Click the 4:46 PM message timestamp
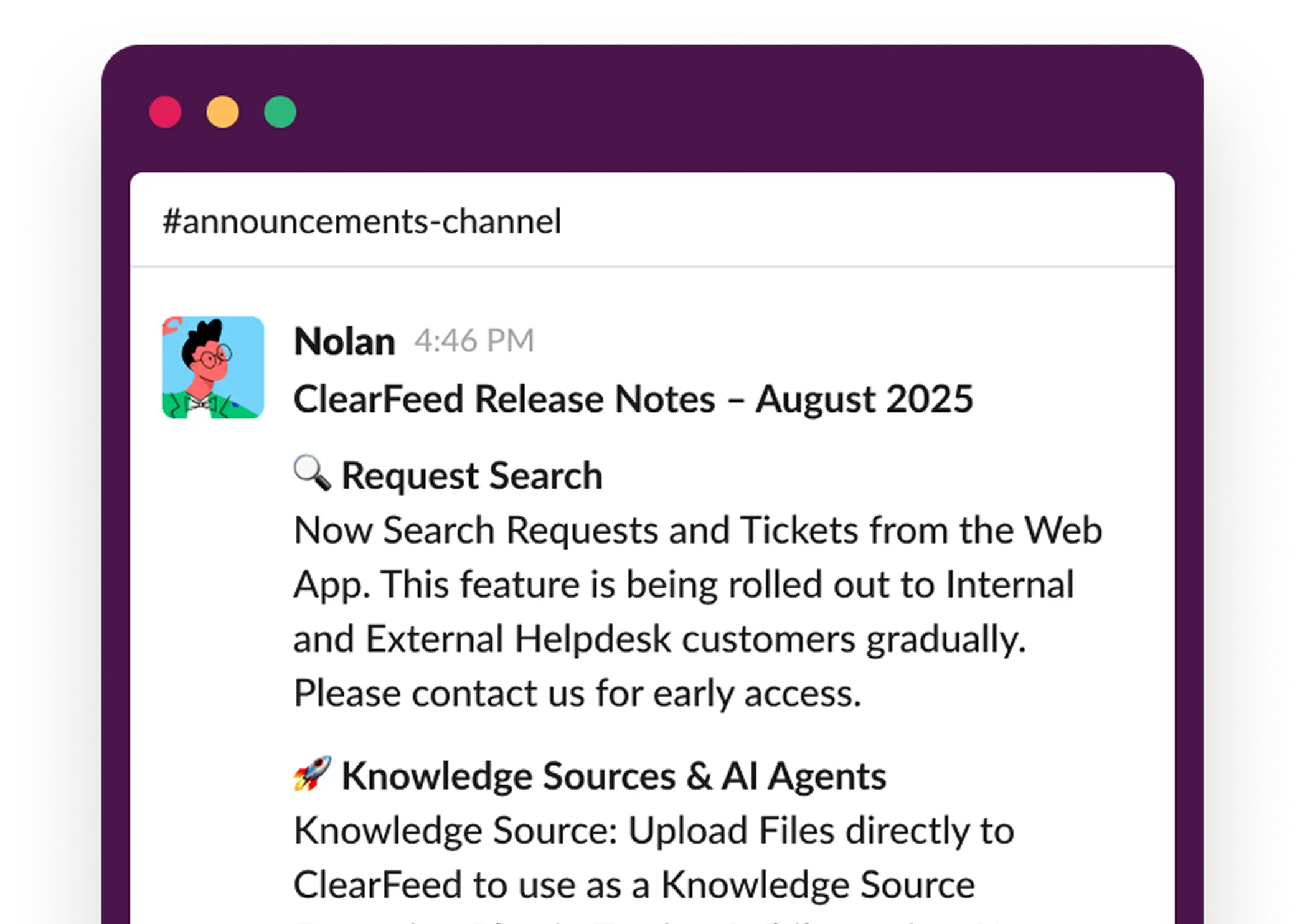 click(474, 341)
